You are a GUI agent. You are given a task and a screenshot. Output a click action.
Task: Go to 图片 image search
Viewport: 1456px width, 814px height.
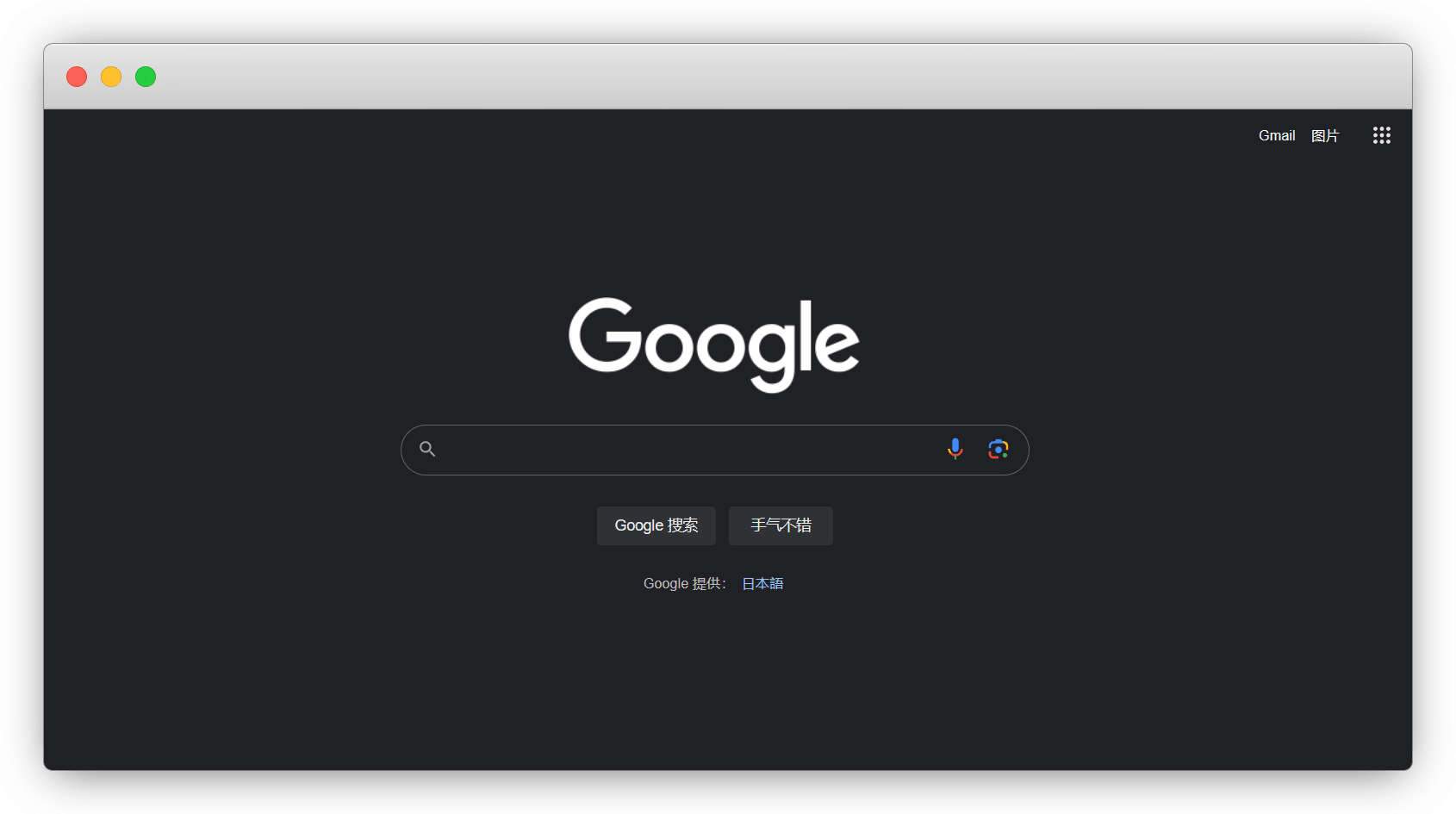click(x=1324, y=135)
